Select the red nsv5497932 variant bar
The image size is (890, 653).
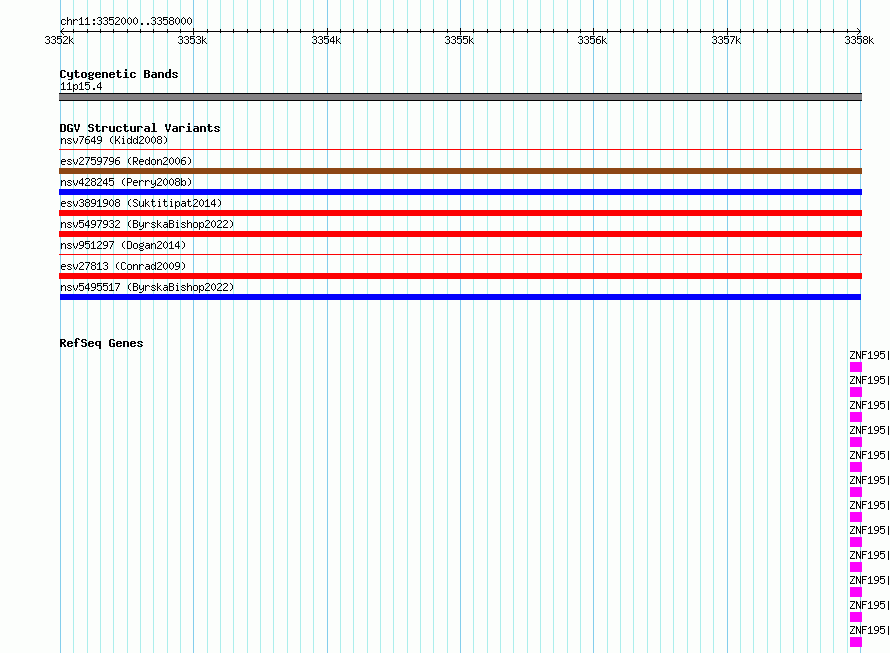tap(460, 234)
